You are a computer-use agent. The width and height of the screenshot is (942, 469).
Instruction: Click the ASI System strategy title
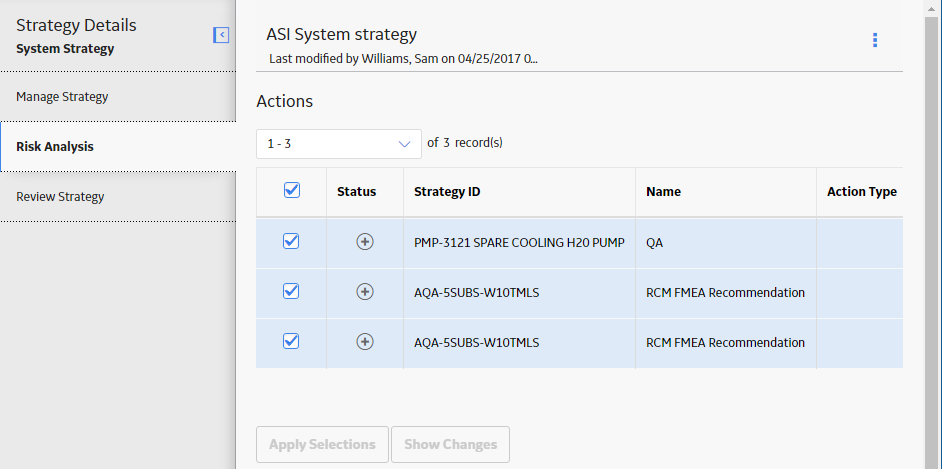click(341, 34)
